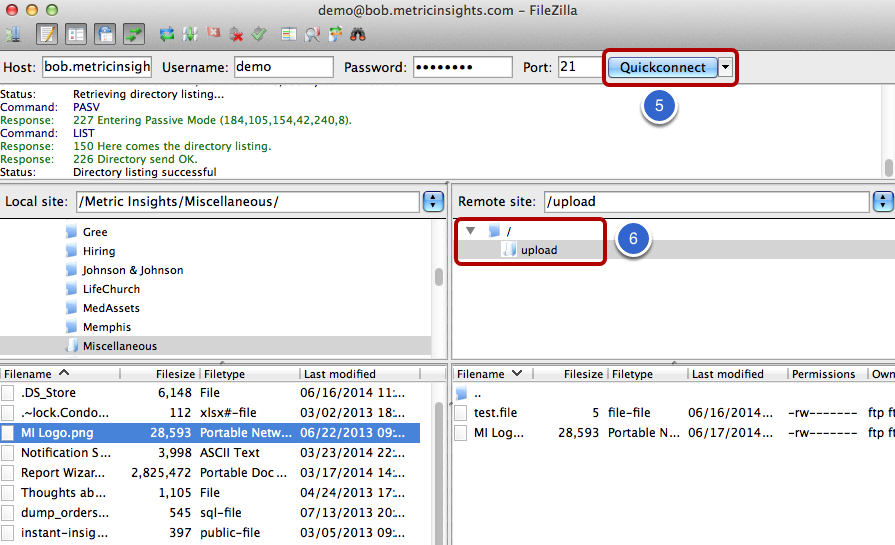Viewport: 895px width, 545px height.
Task: Sort the remote list by Last modified
Action: coord(728,374)
